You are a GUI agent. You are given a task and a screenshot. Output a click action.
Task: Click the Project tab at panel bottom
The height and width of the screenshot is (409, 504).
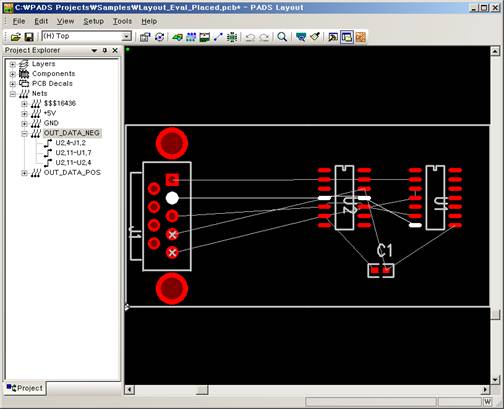coord(25,388)
